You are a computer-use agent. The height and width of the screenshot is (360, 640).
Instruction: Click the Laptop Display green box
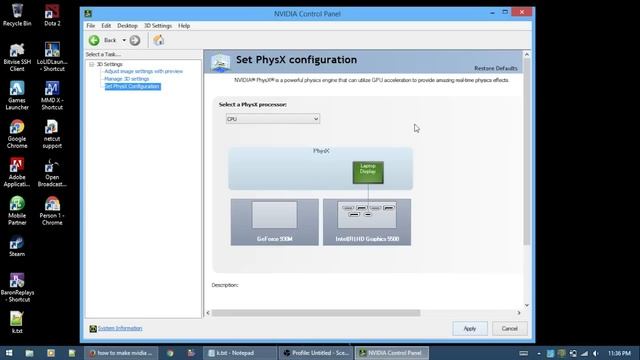click(368, 172)
